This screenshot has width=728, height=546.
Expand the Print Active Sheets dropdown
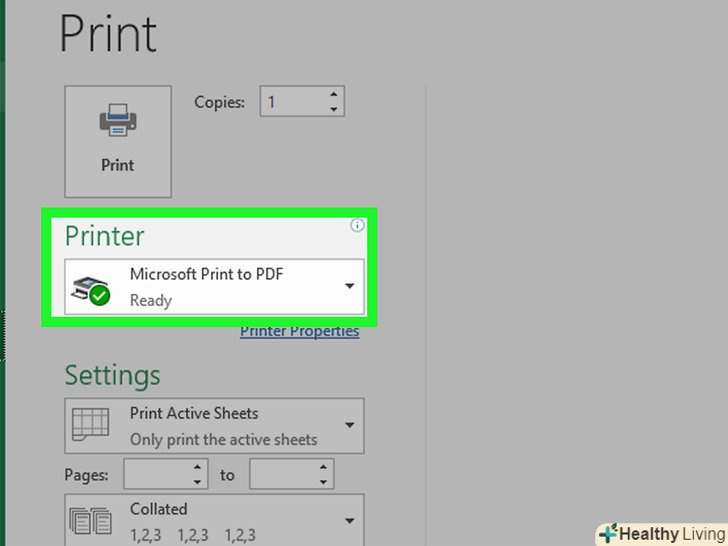tap(214, 426)
